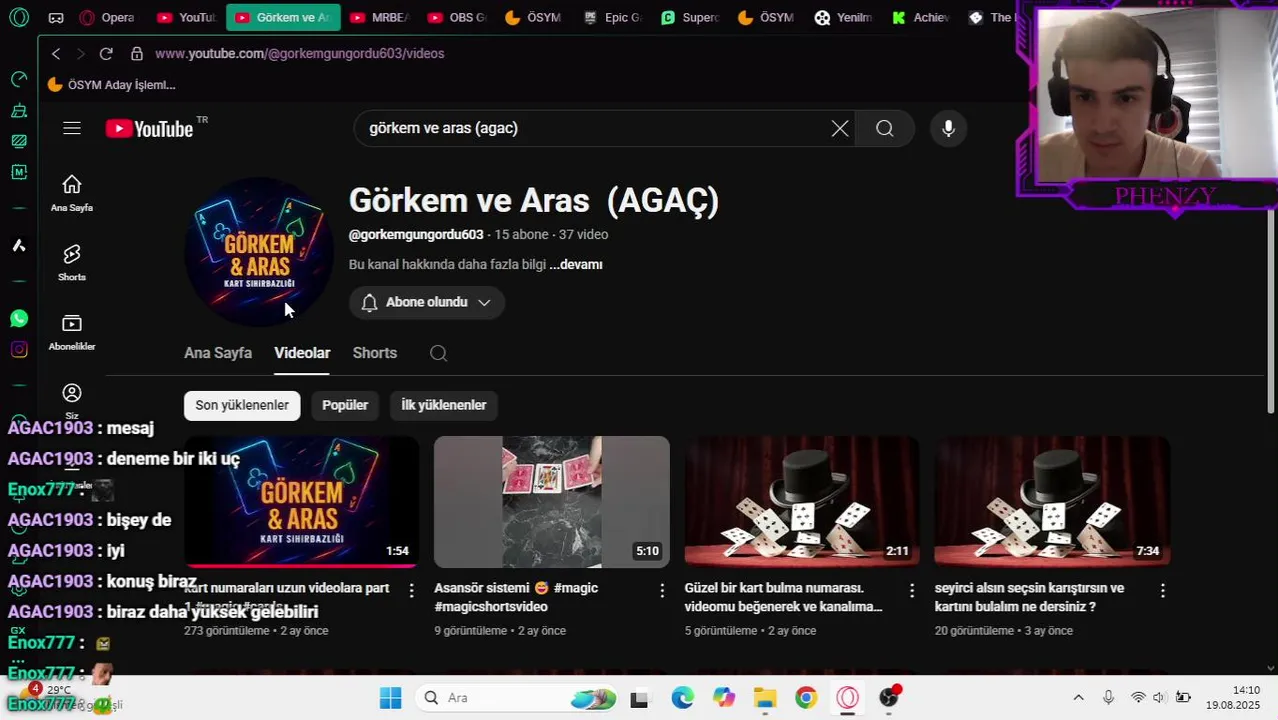Screen dimensions: 1278x720
Task: Open Instagram in the Opera sidebar
Action: pos(19,349)
